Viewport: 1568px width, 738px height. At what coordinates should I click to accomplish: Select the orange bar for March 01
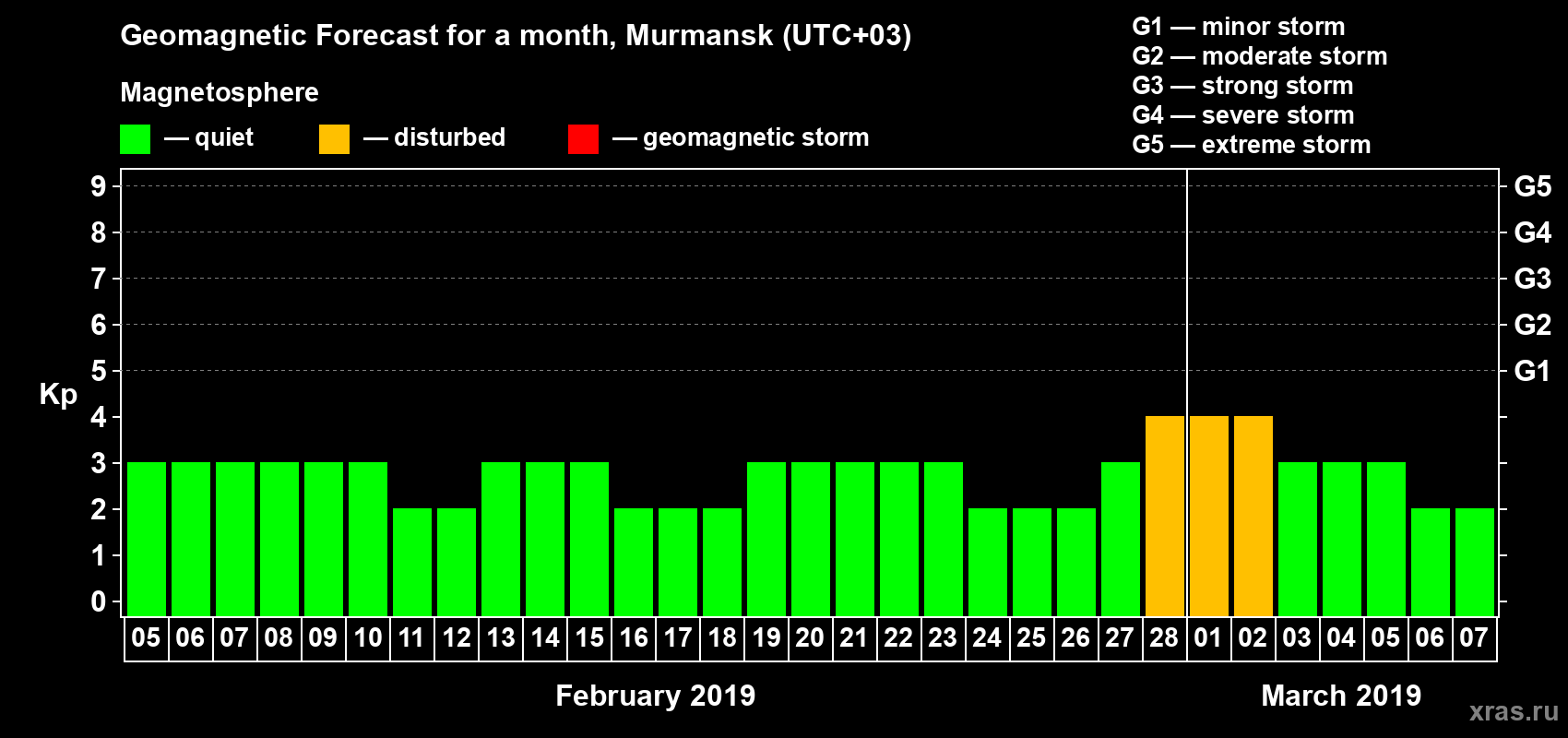[1209, 517]
